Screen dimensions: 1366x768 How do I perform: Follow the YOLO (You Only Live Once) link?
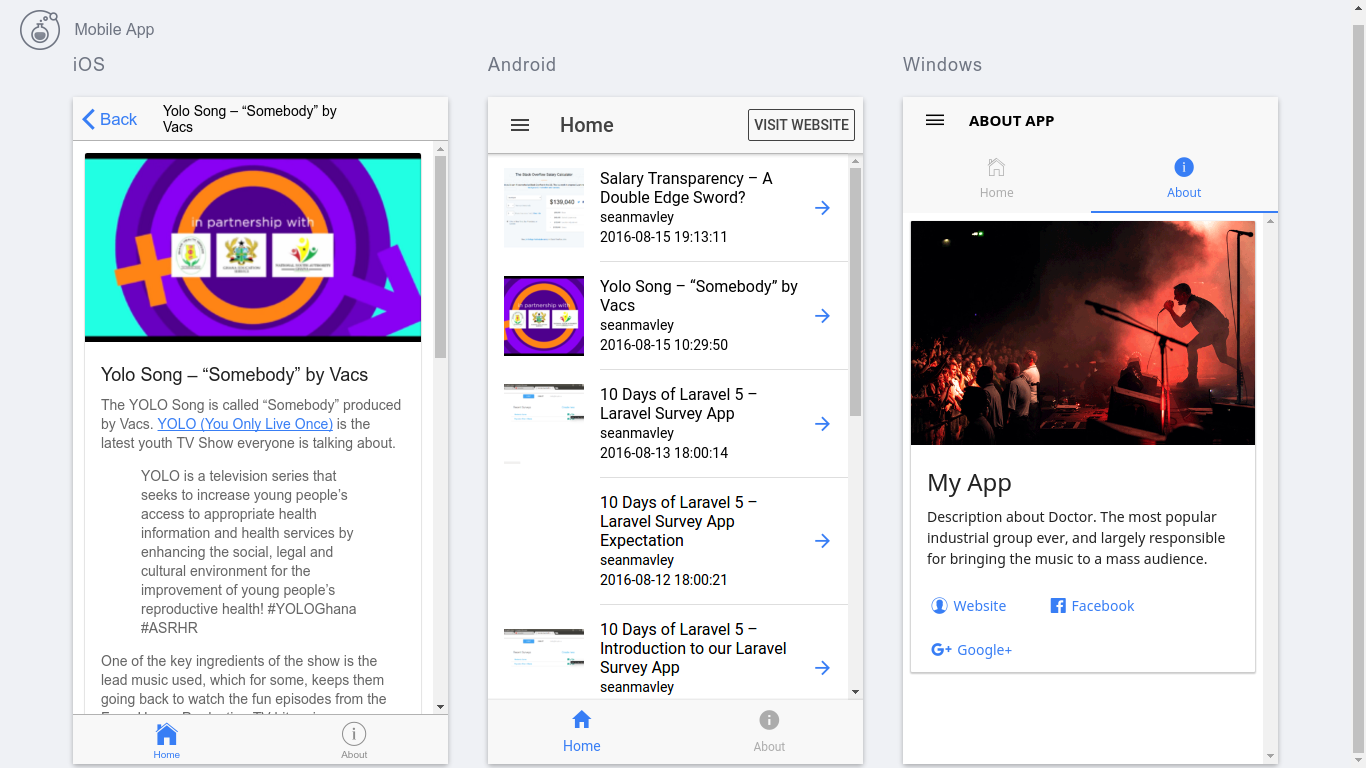point(245,424)
